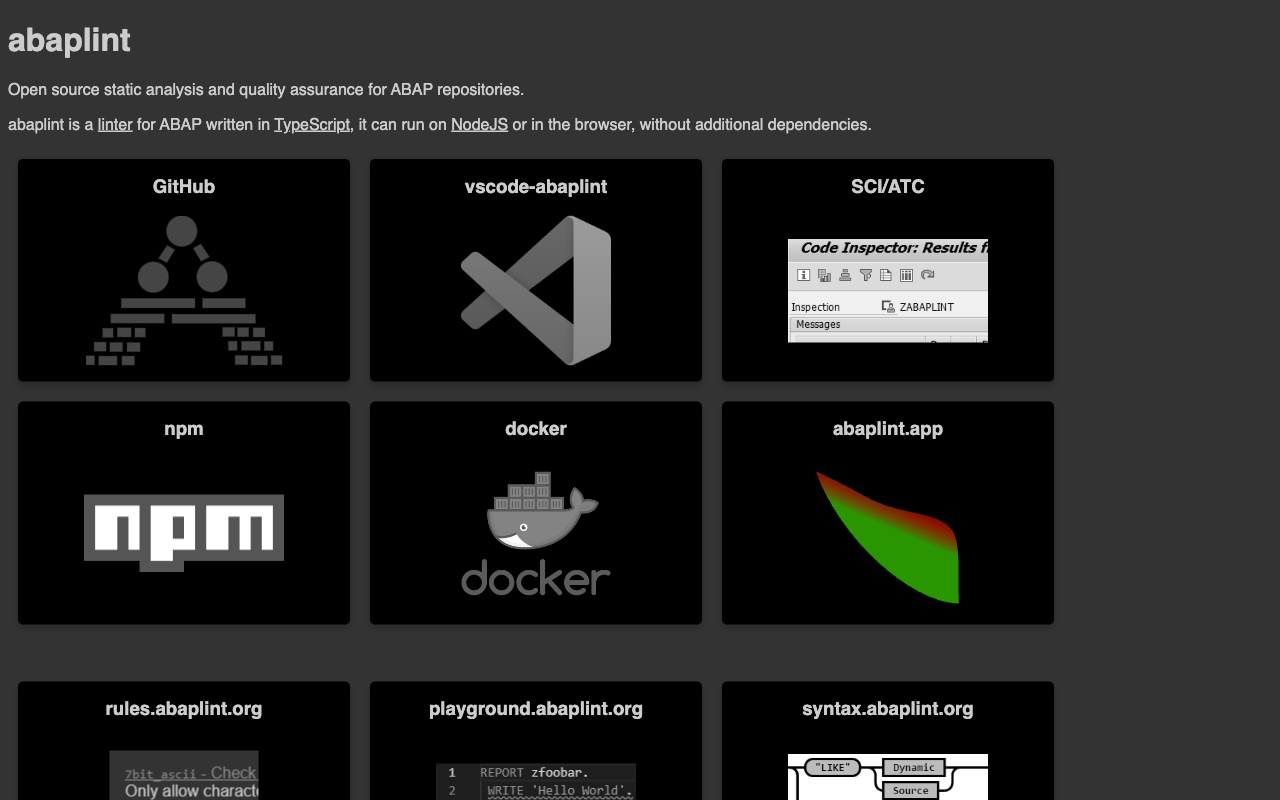Click the green-red abaplint.app leaf logo
The width and height of the screenshot is (1280, 800).
[x=888, y=537]
